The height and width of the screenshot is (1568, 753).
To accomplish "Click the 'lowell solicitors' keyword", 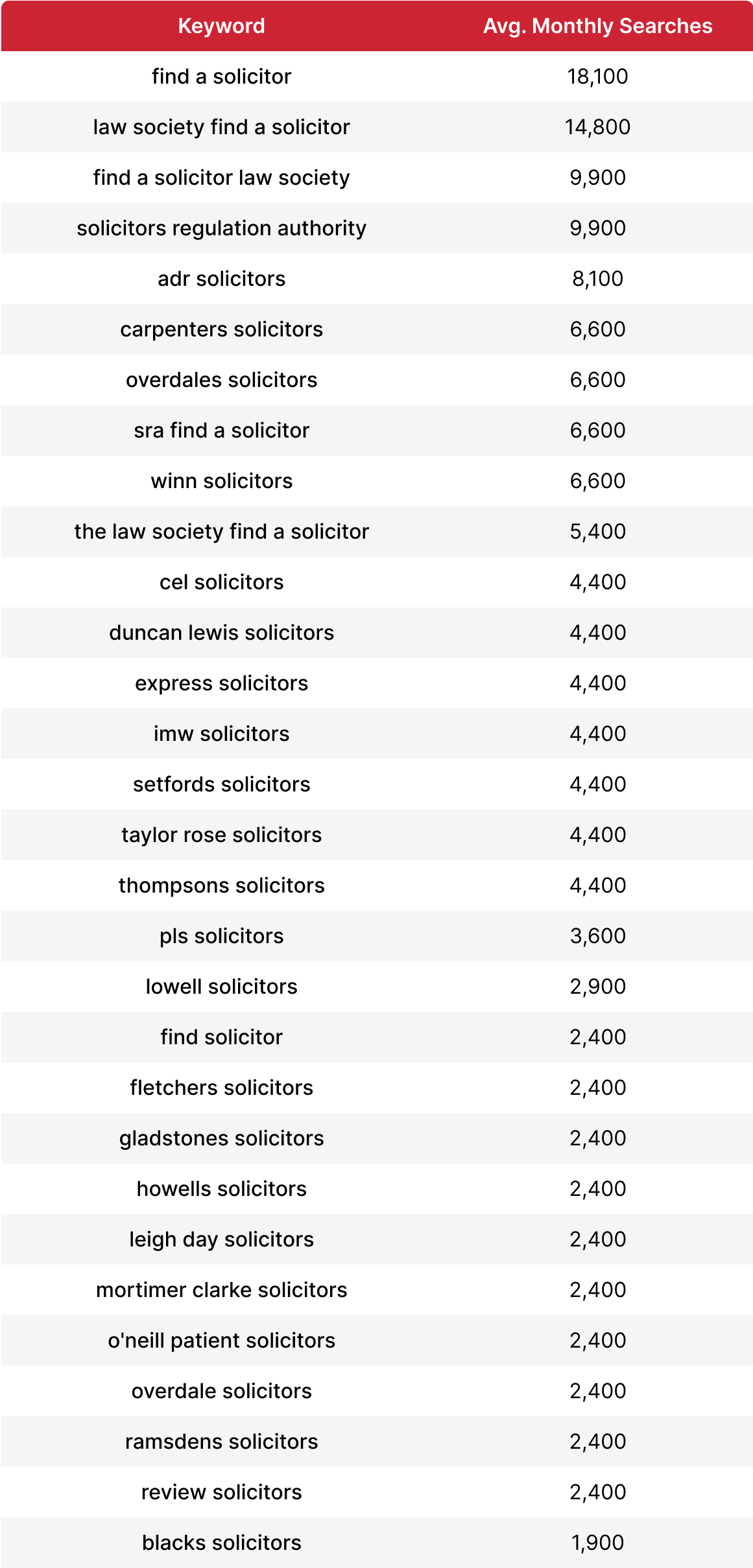I will 221,987.
